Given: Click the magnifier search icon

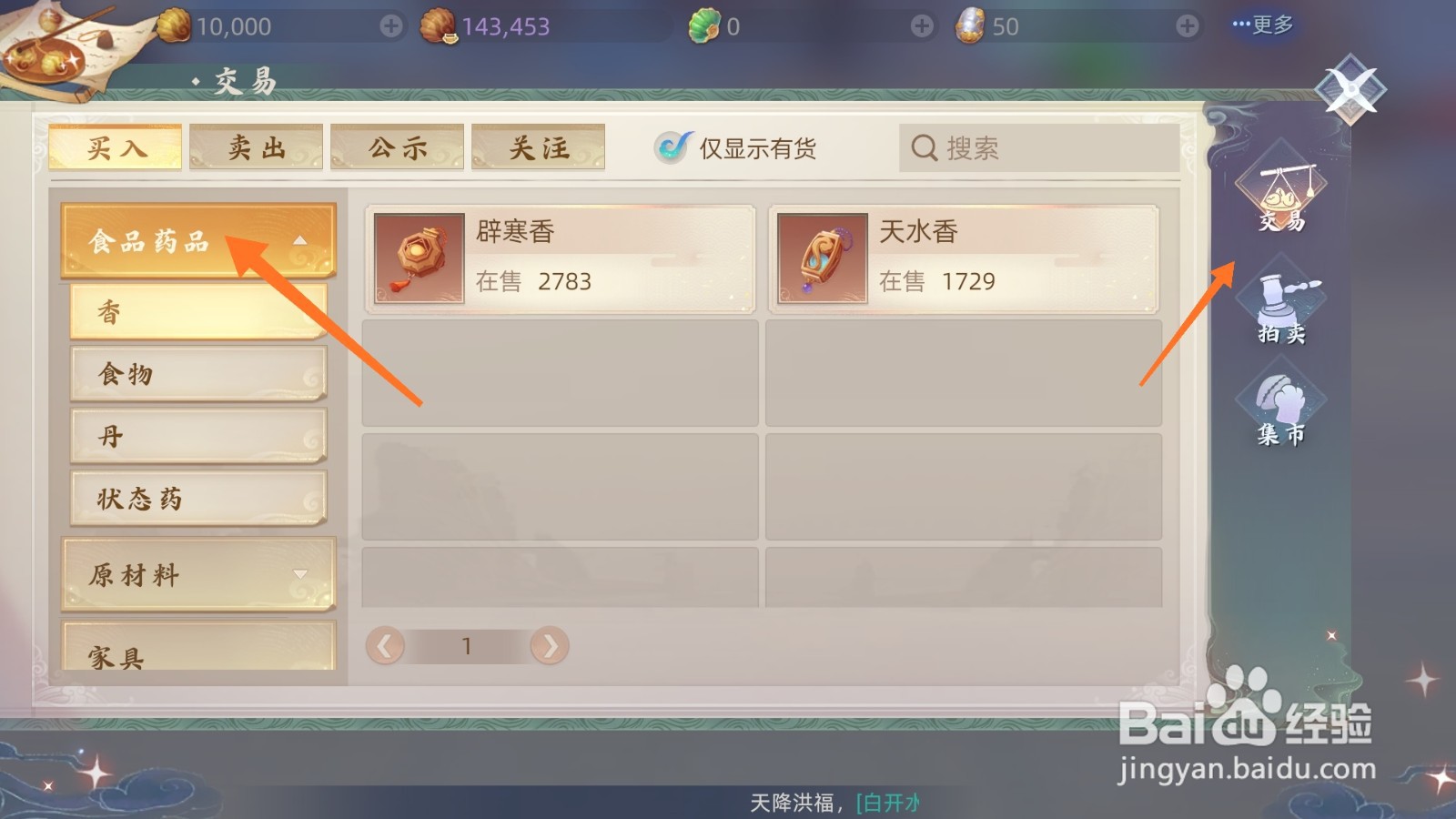Looking at the screenshot, I should 924,147.
